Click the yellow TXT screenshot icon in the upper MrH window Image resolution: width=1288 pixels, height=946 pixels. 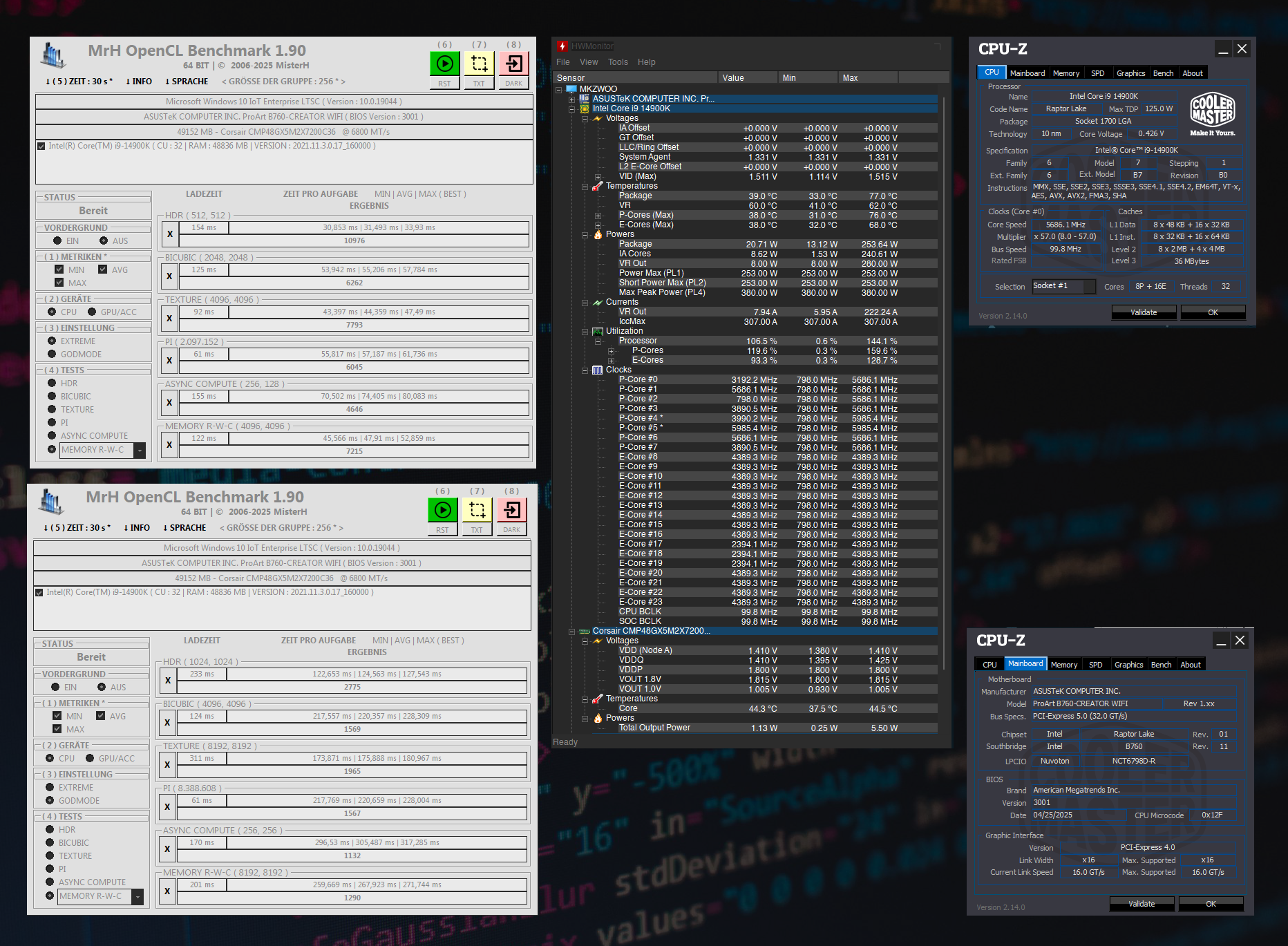pos(479,64)
